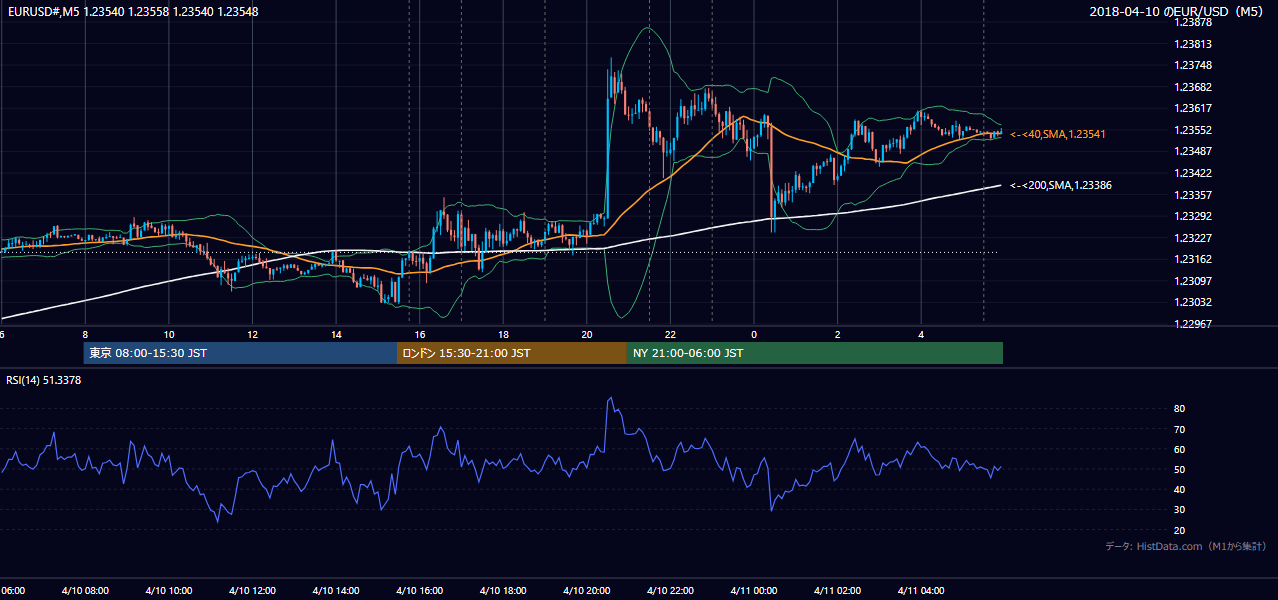1278x600 pixels.
Task: Click price axis value 1.23097
Action: coord(1193,281)
